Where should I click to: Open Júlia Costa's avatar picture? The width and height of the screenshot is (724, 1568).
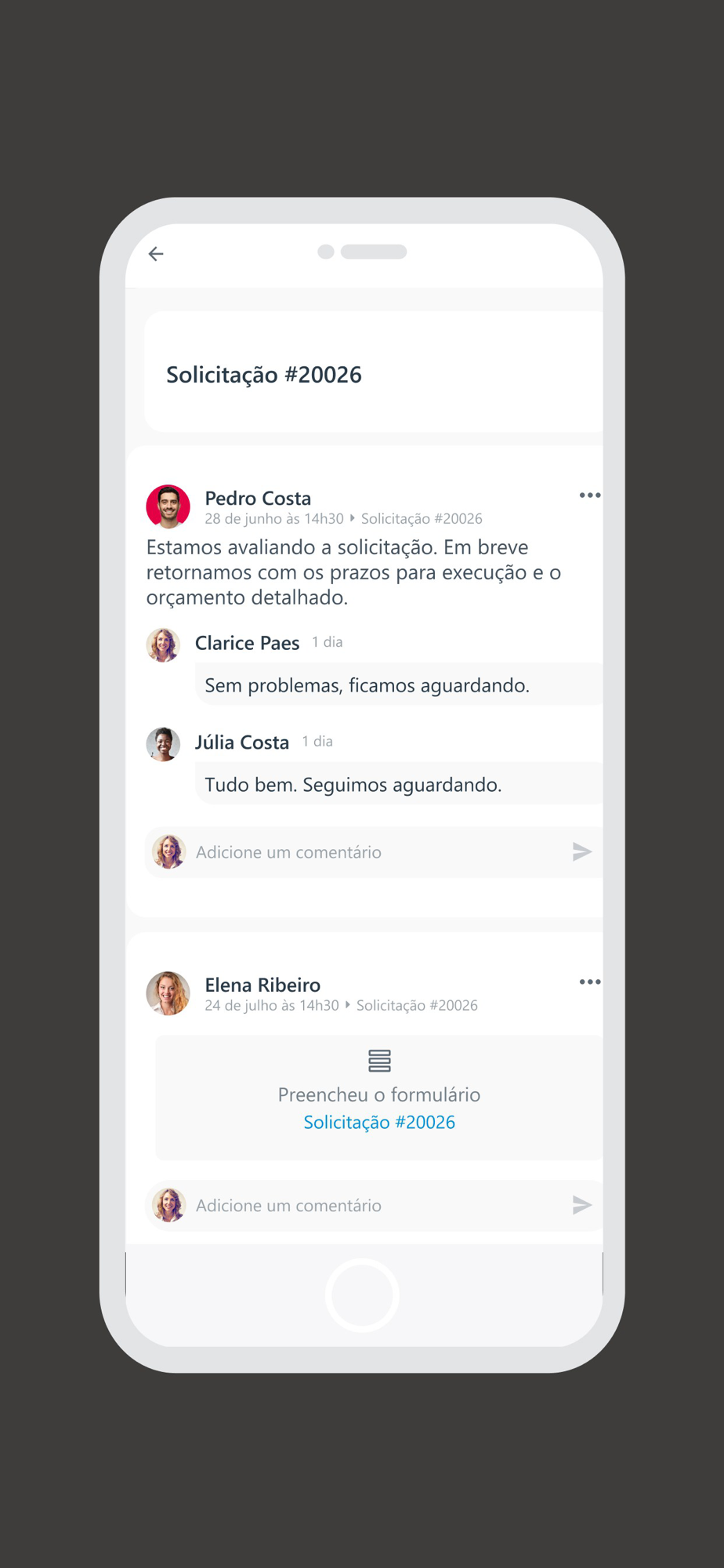click(163, 744)
